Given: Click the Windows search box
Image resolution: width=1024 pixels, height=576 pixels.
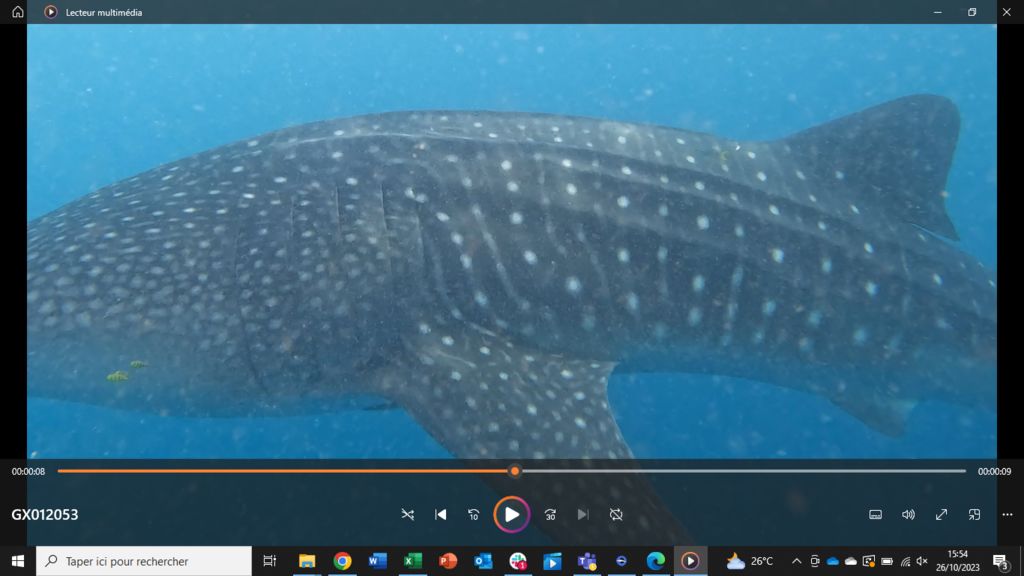Looking at the screenshot, I should point(144,561).
